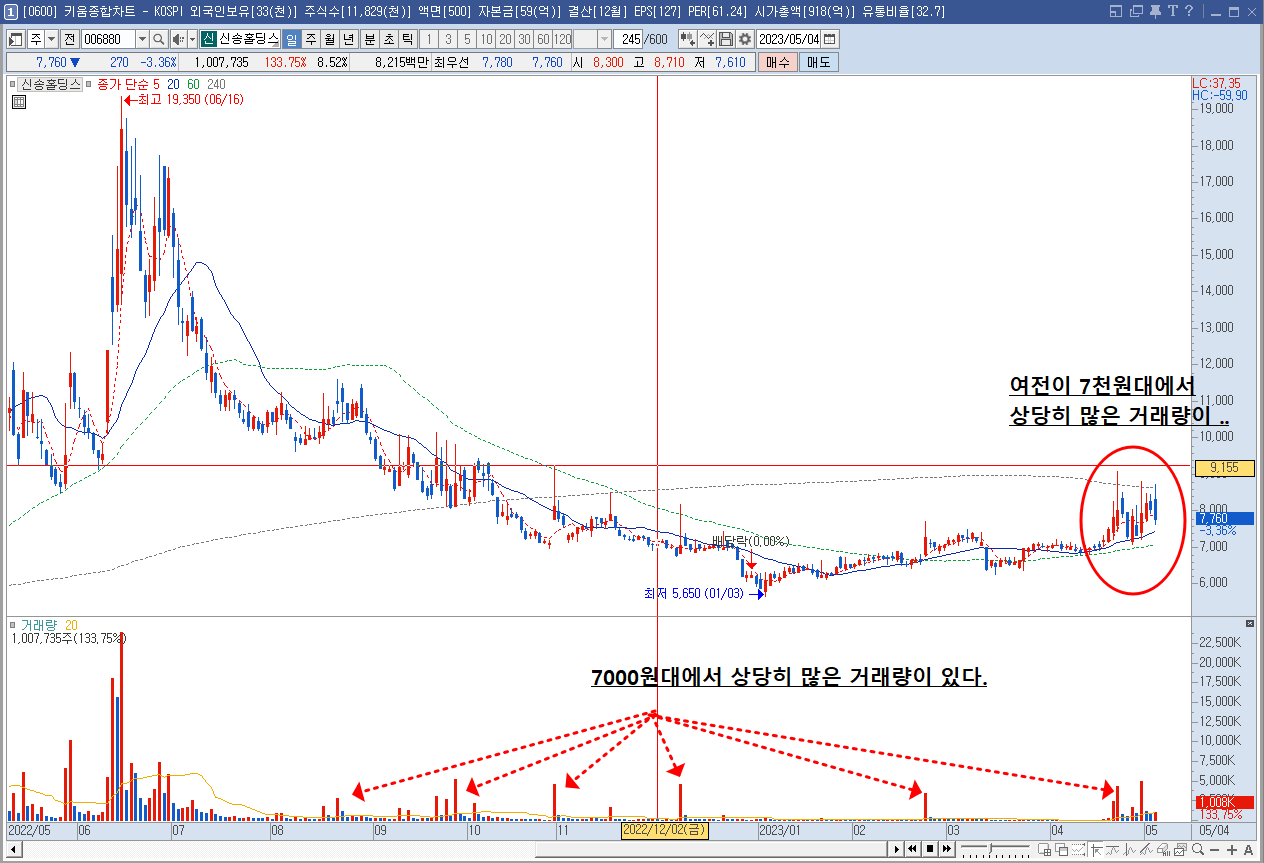Save the chart with the diskette icon
Screen dimensions: 1264x863
click(x=725, y=39)
